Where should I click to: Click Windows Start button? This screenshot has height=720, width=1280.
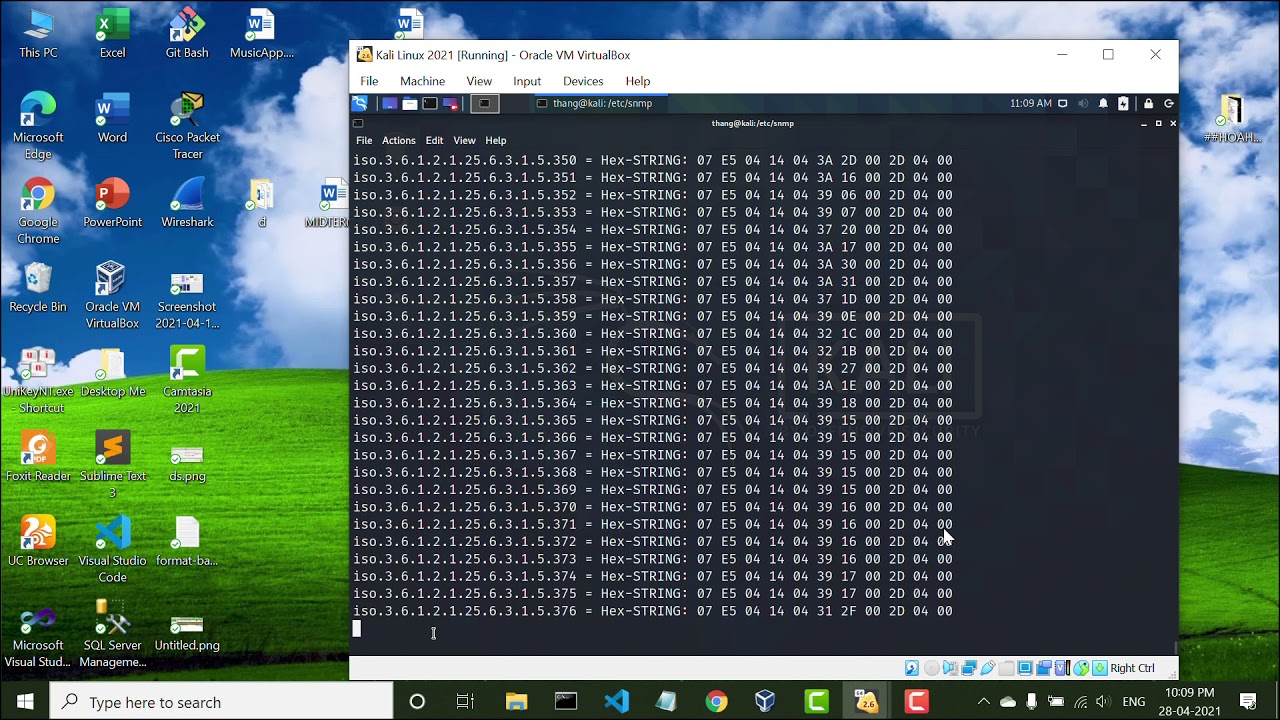[25, 702]
